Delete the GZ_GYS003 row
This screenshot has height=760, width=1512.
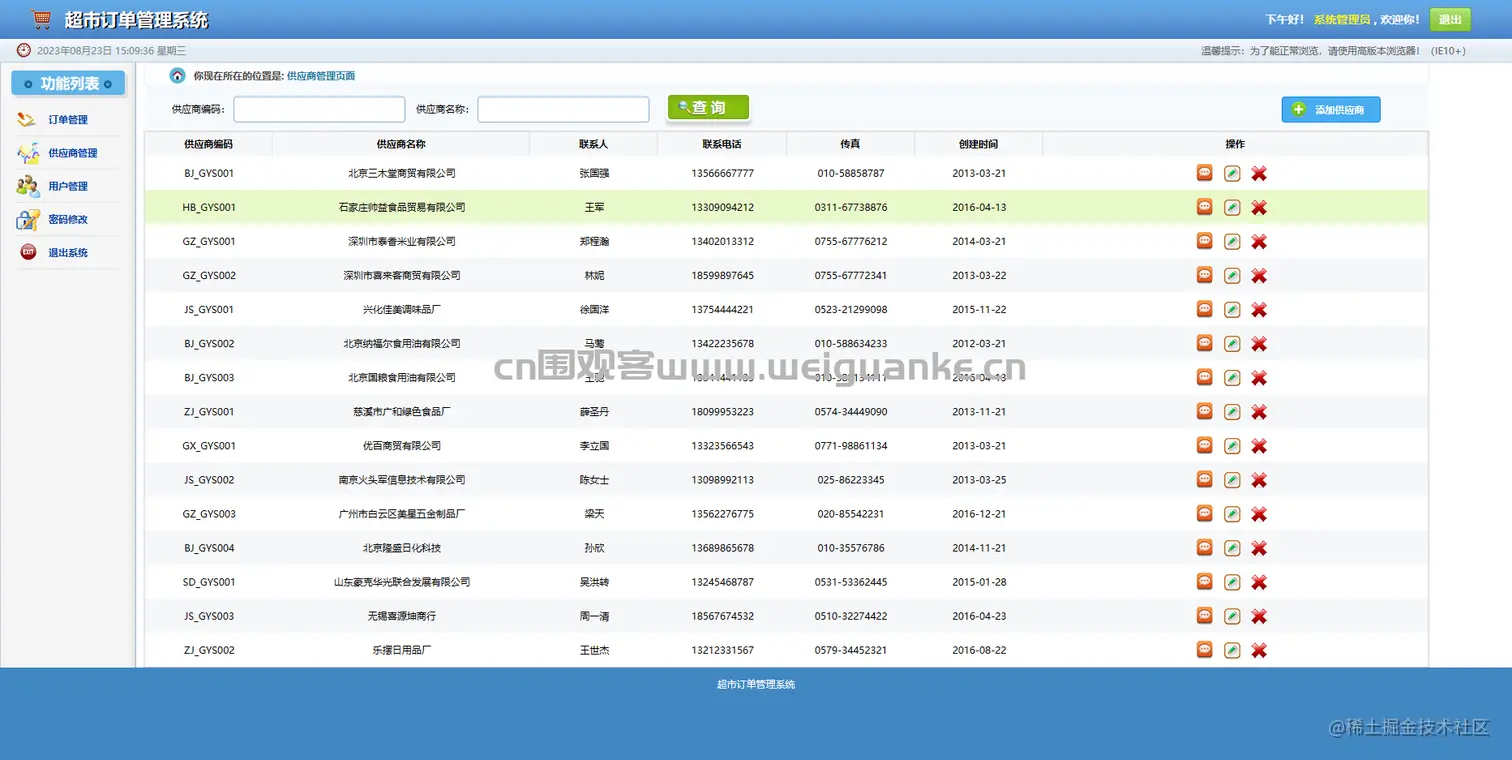1259,513
